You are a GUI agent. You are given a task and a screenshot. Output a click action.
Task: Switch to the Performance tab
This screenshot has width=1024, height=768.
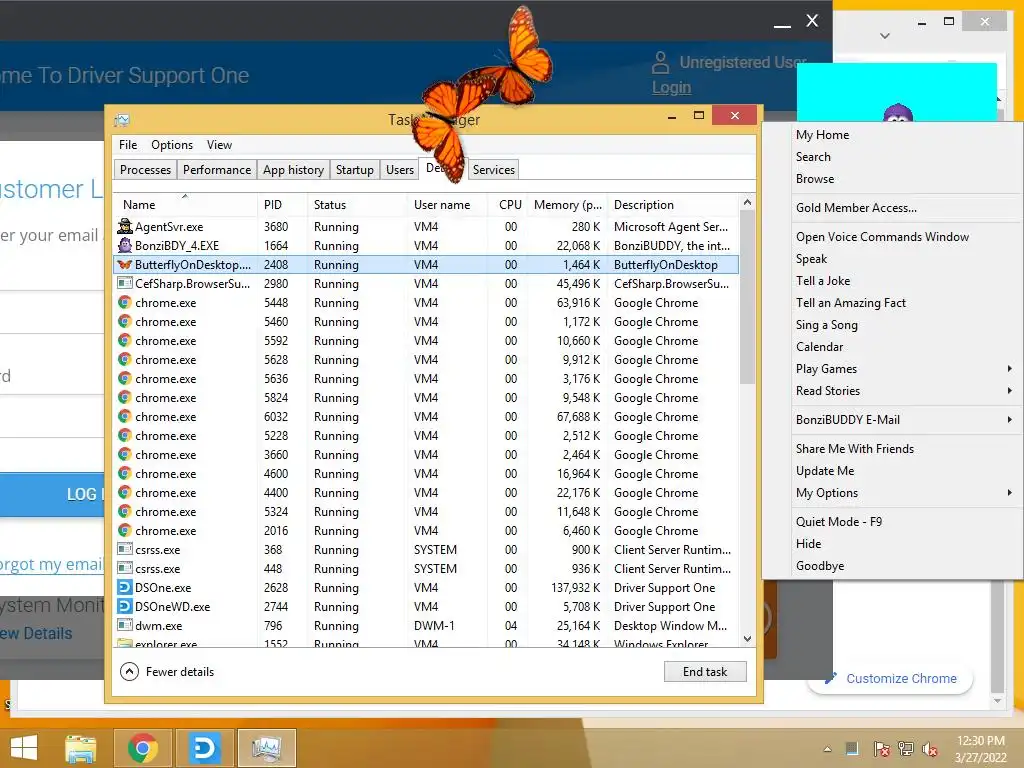tap(217, 170)
